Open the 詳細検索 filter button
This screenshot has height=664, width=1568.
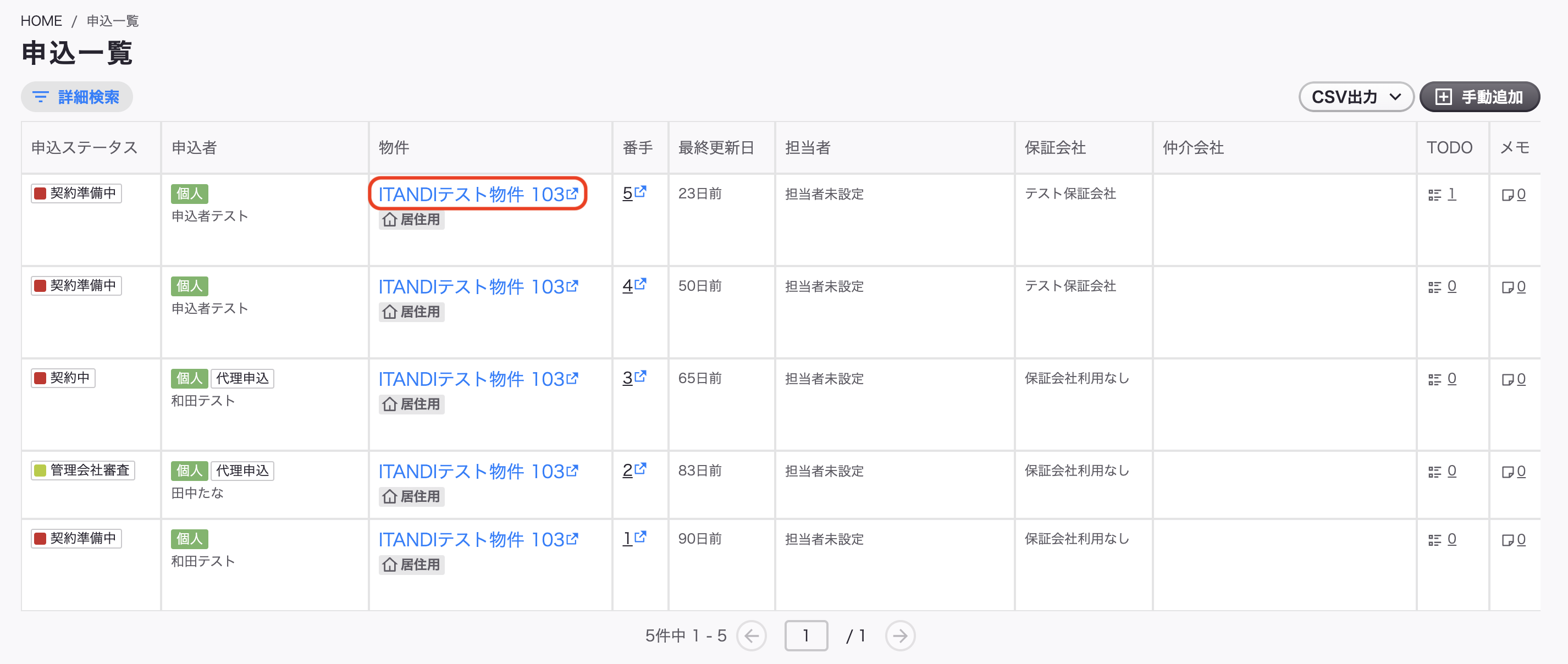coord(77,97)
